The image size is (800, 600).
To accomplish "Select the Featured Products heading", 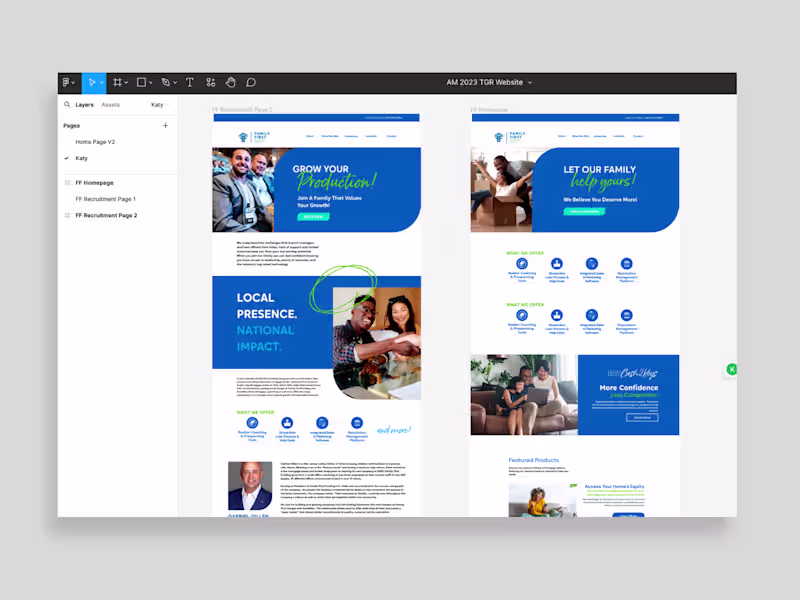I will pyautogui.click(x=534, y=460).
